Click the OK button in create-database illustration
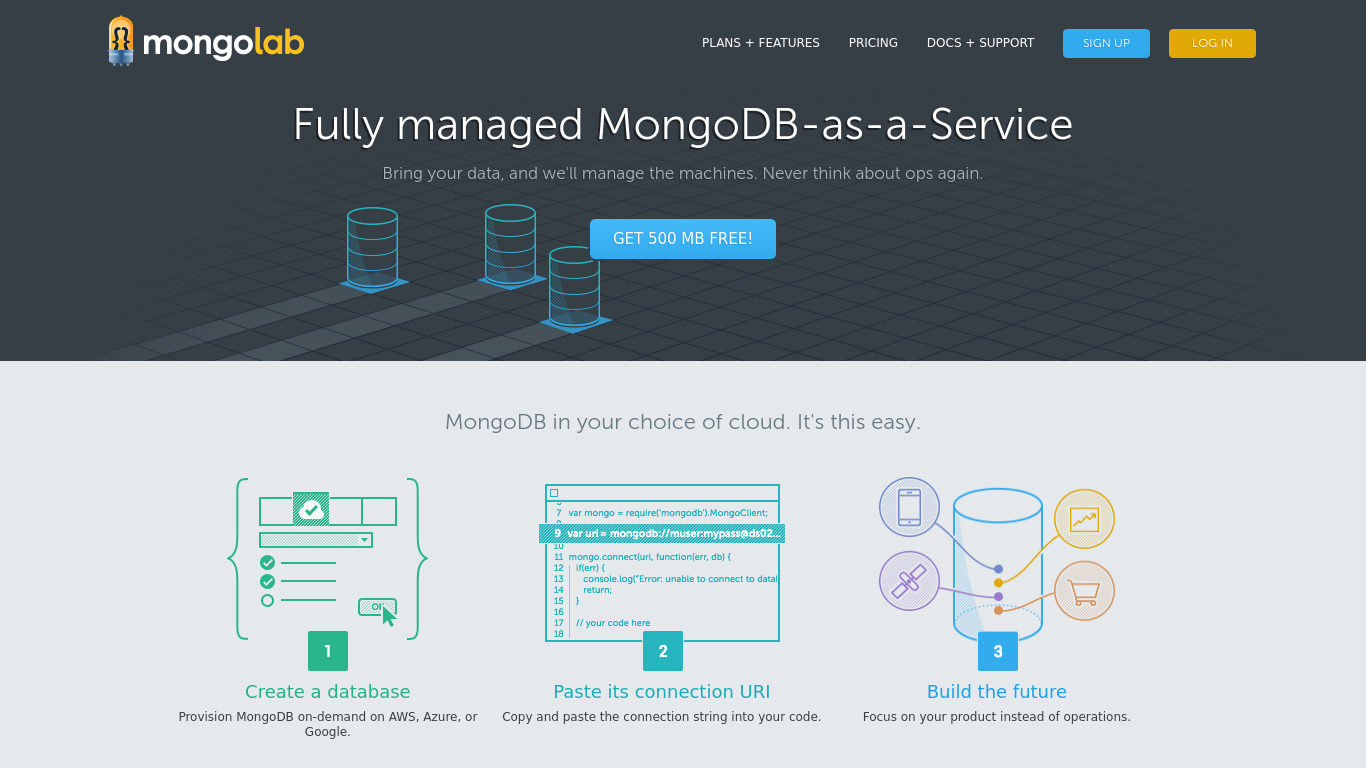This screenshot has width=1366, height=768. coord(377,607)
